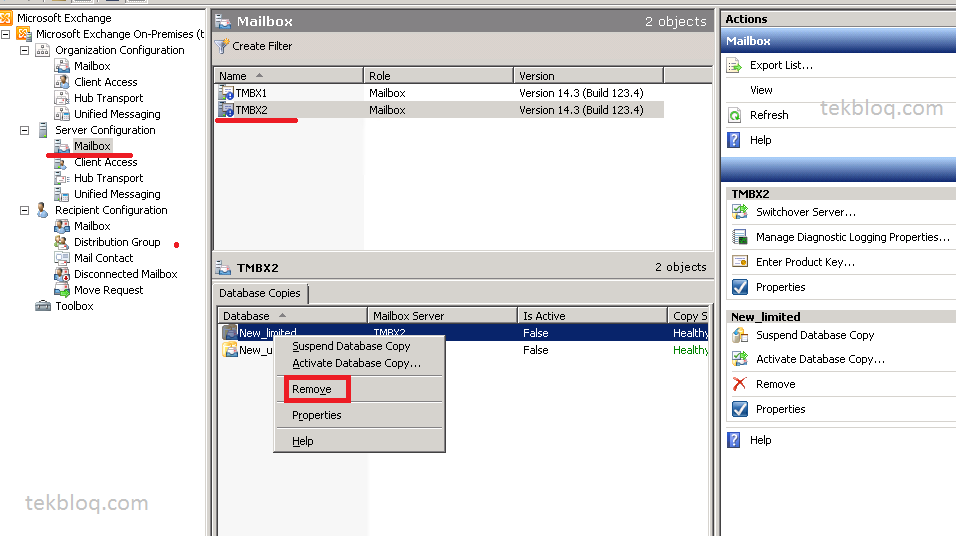Screen dimensions: 956x536
Task: Click the Microsoft Exchange root icon
Action: pyautogui.click(x=6, y=18)
